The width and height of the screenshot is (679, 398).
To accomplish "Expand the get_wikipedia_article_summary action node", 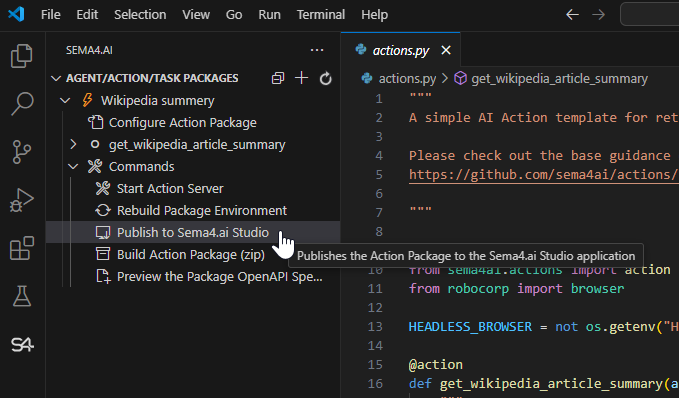I will (x=73, y=144).
